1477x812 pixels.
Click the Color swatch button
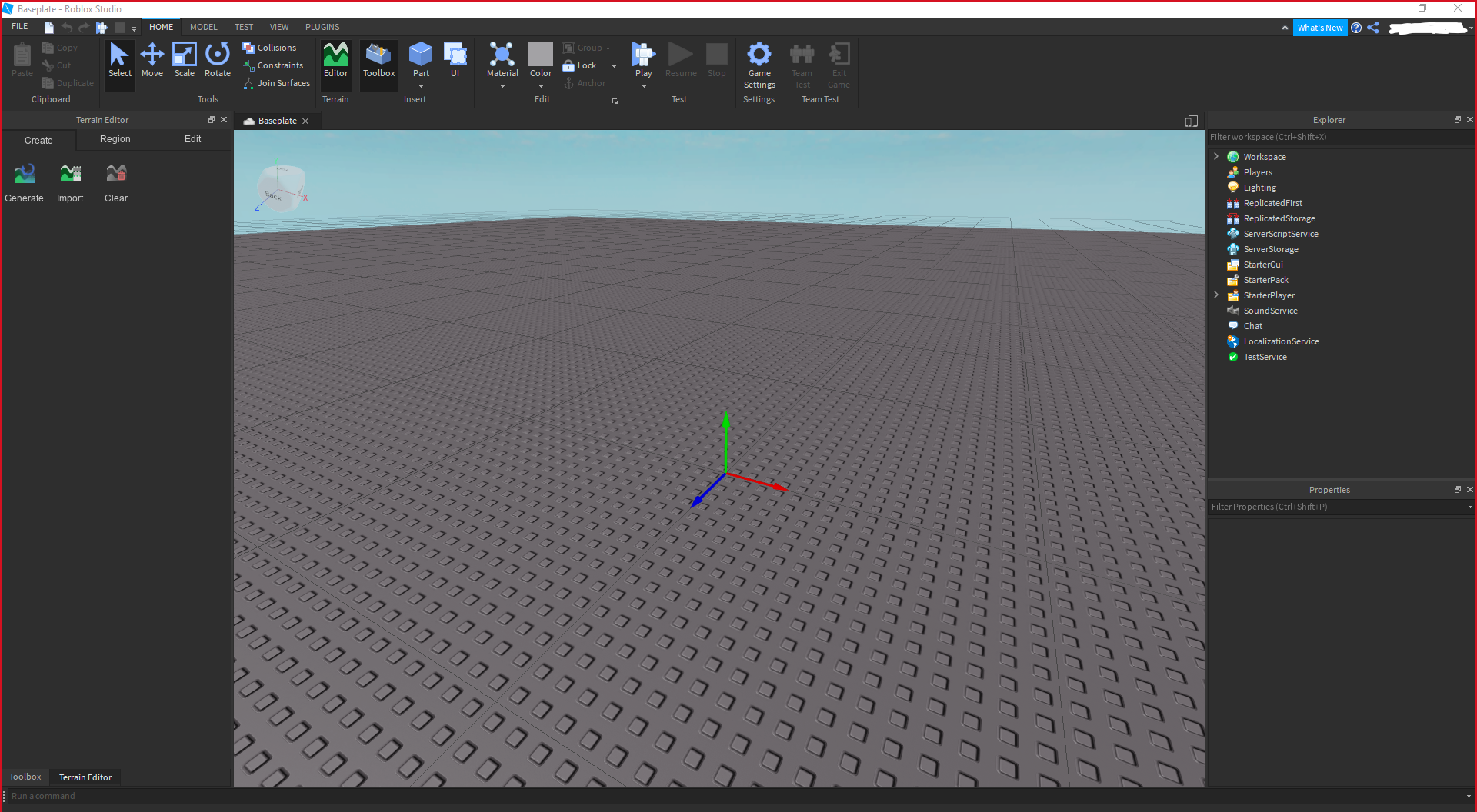541,55
